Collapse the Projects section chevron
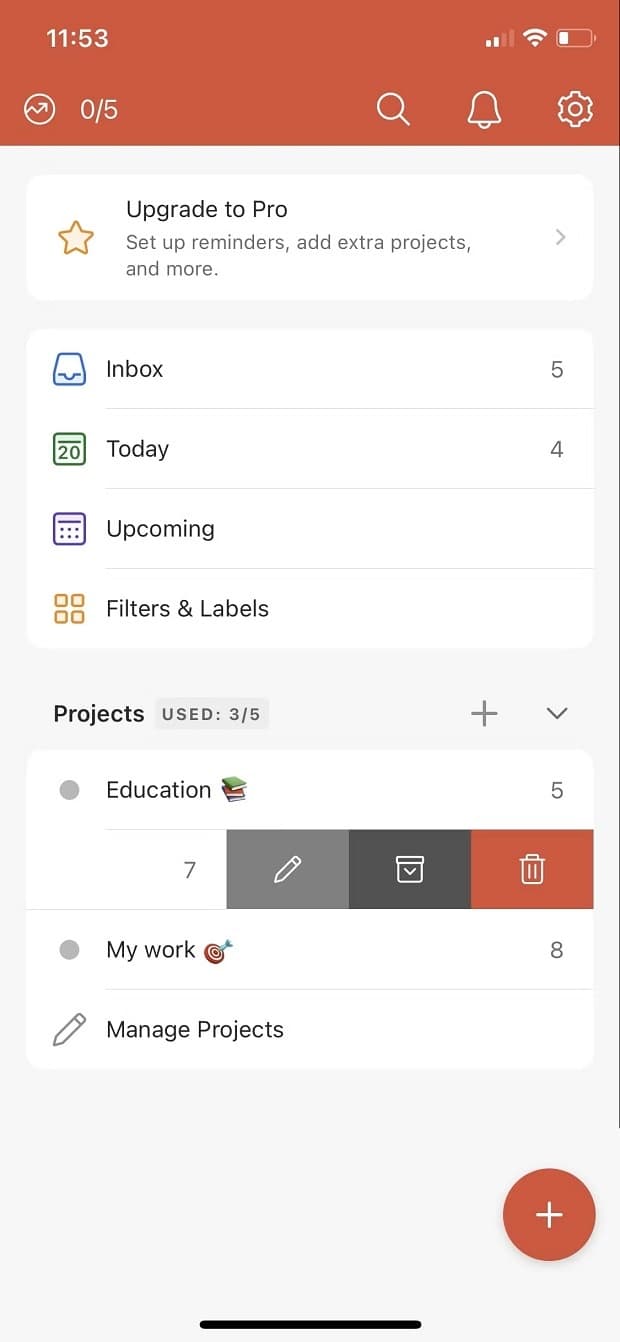 (557, 713)
